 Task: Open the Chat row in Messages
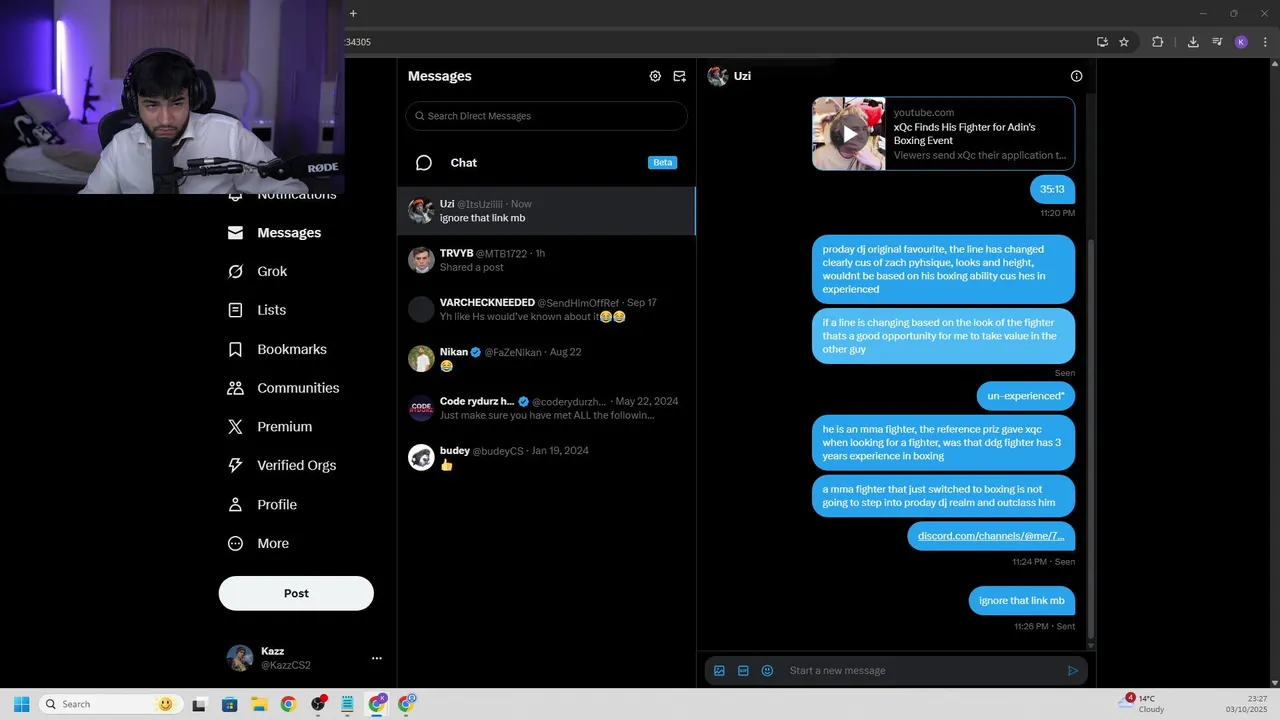pyautogui.click(x=546, y=163)
